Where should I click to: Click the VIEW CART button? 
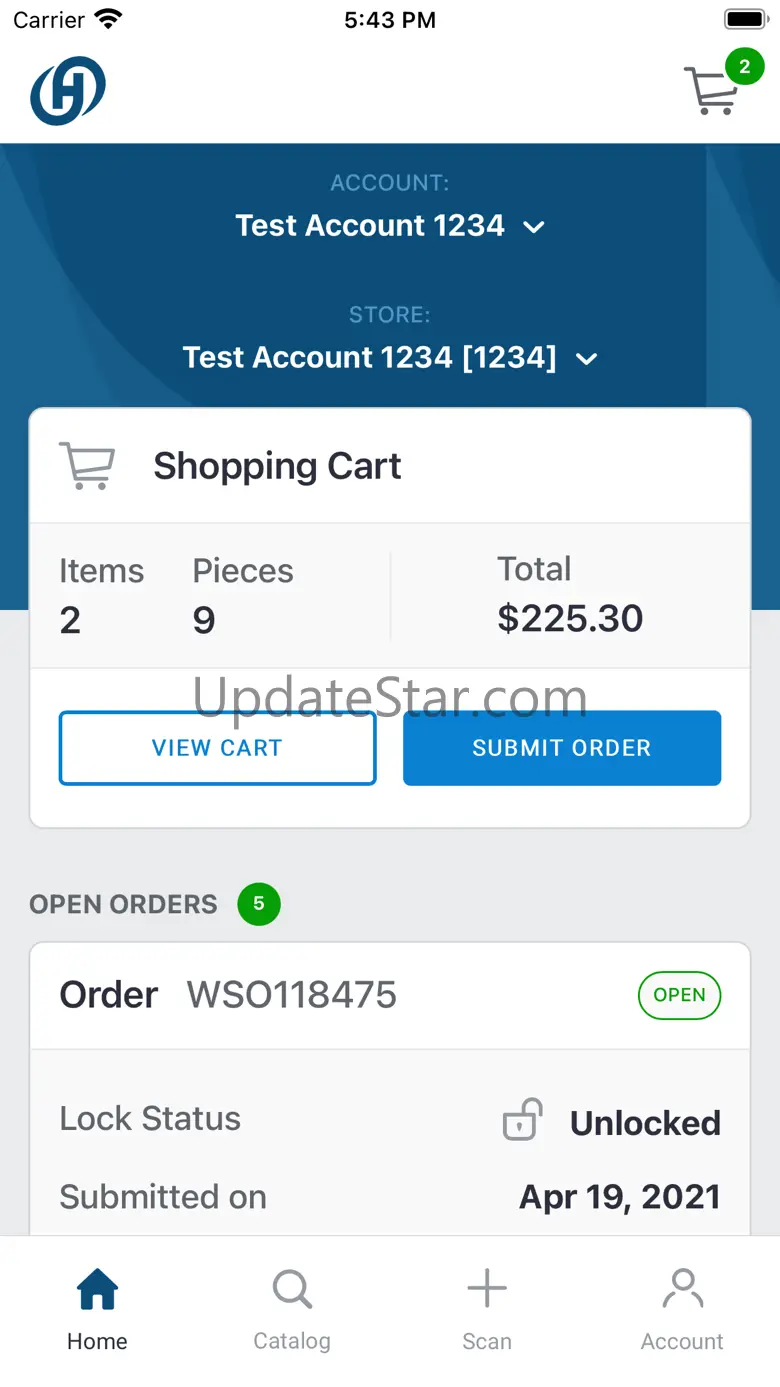[218, 748]
